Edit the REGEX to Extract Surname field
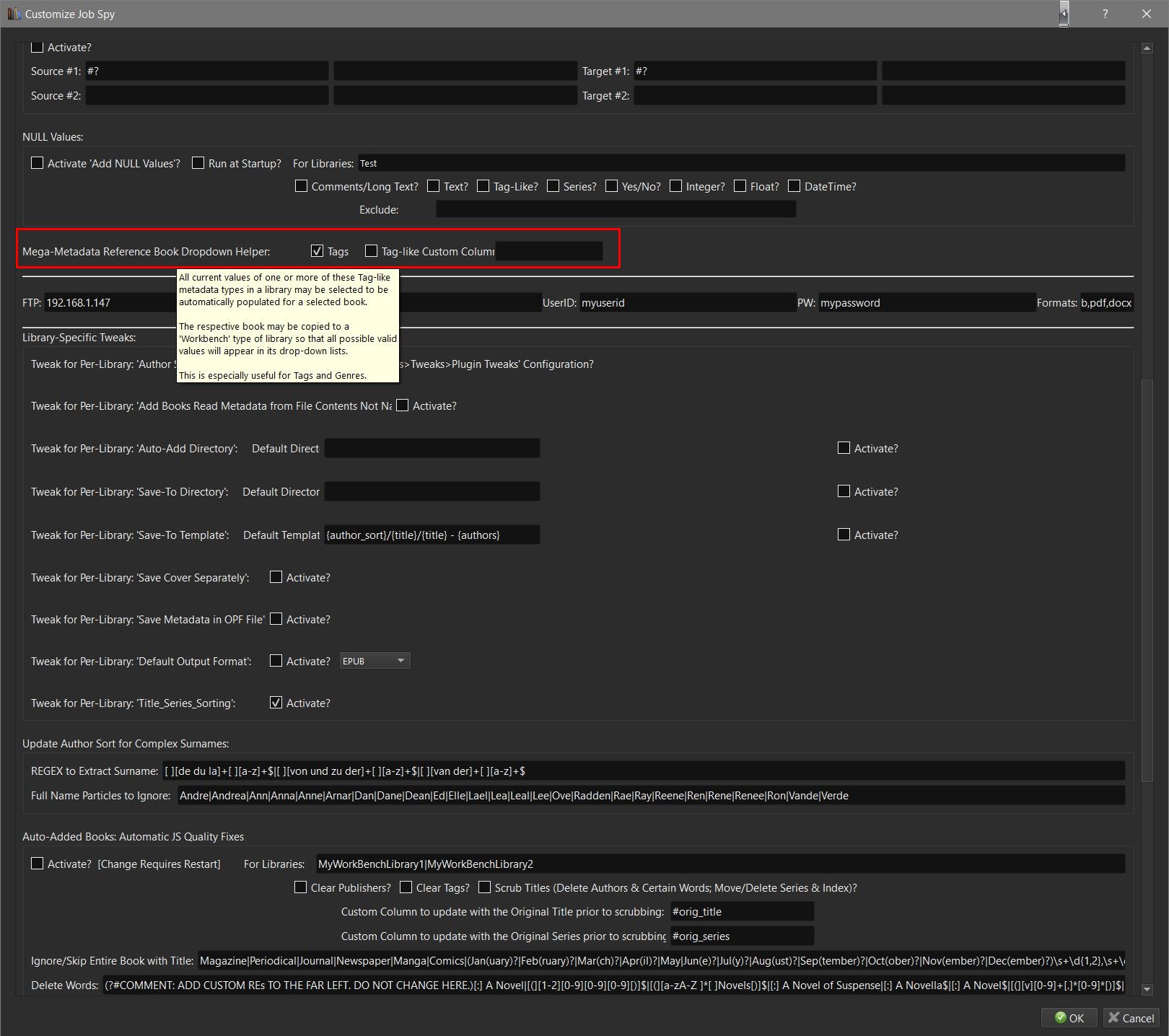This screenshot has width=1169, height=1036. 644,771
